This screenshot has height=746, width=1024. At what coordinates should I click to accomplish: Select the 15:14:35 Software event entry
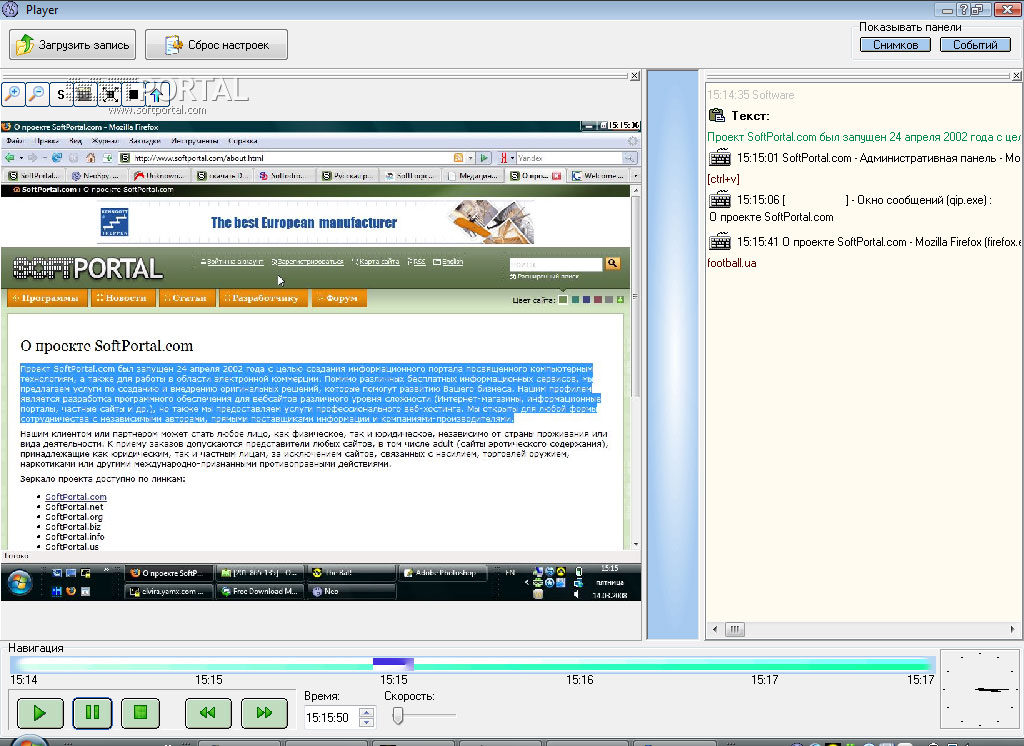(x=750, y=95)
